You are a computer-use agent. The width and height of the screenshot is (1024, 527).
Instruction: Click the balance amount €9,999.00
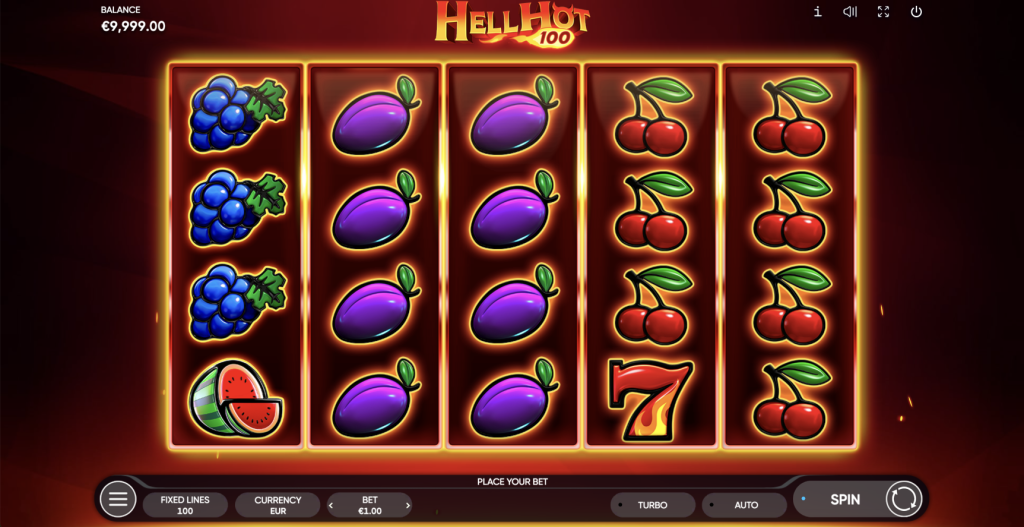click(x=133, y=27)
